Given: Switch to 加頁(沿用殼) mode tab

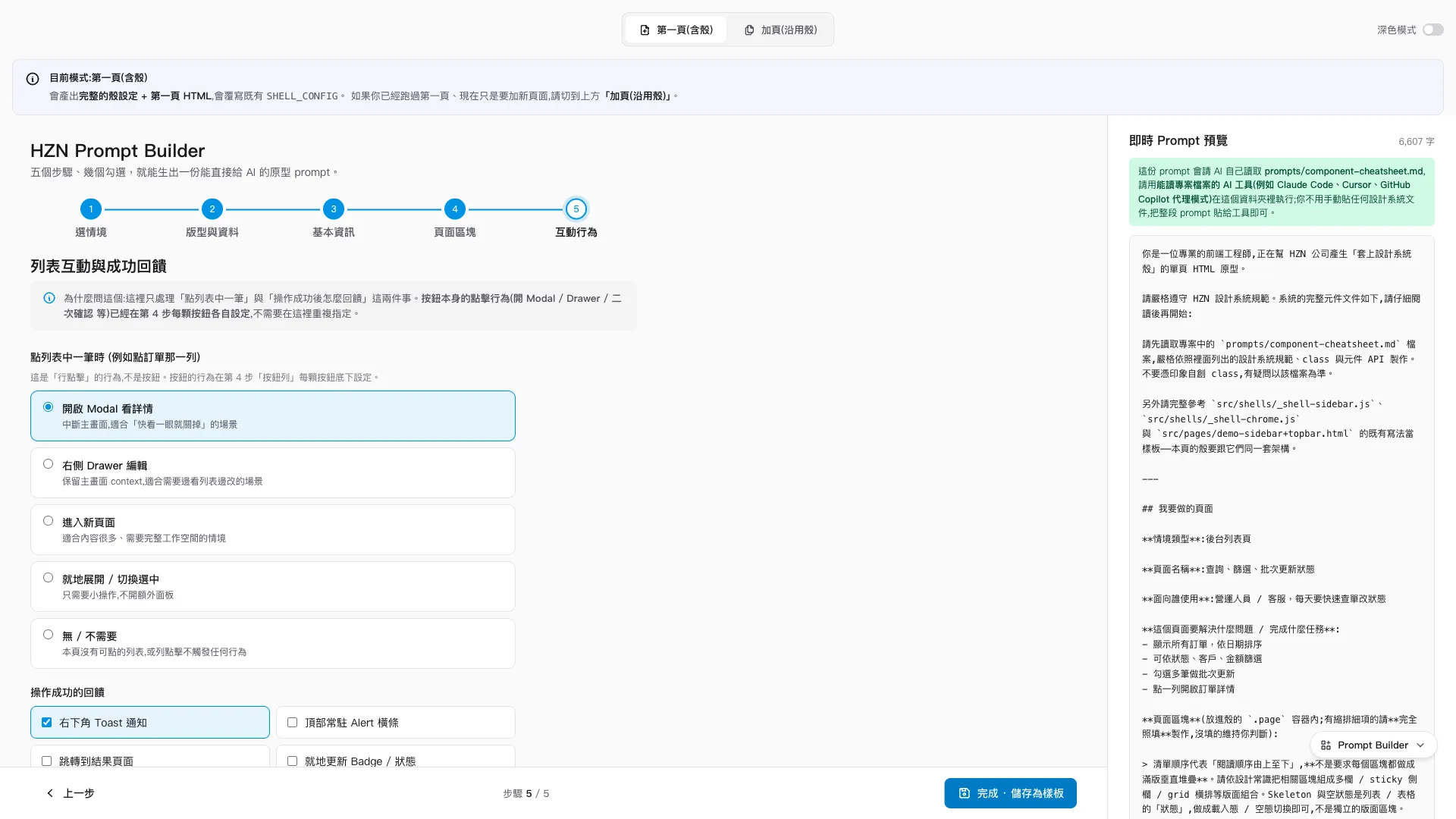Looking at the screenshot, I should [780, 30].
